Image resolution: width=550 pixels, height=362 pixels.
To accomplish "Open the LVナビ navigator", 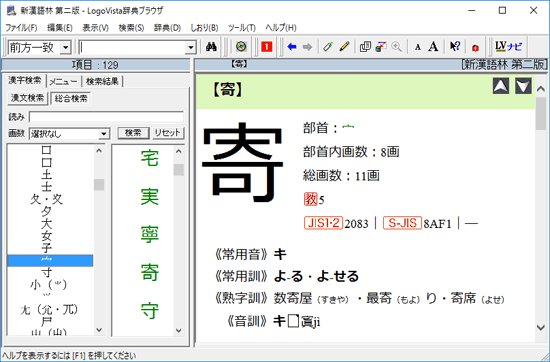I will pos(508,46).
